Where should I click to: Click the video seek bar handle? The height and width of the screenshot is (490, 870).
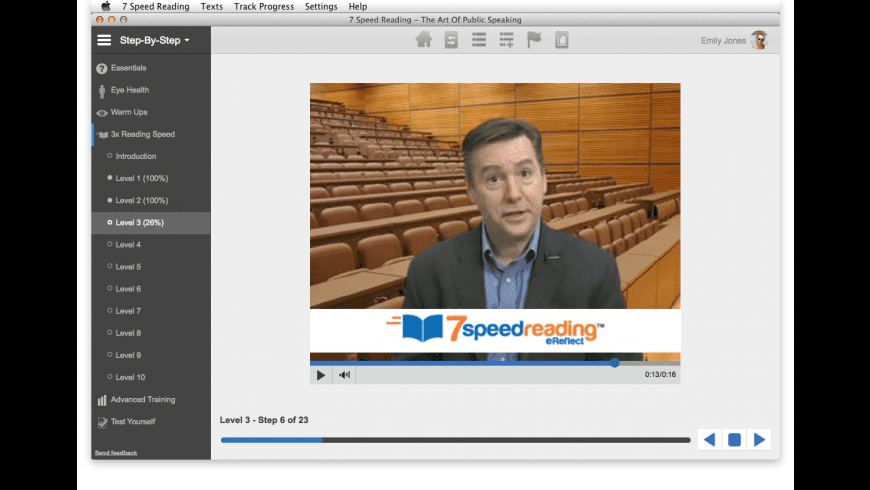tap(614, 363)
